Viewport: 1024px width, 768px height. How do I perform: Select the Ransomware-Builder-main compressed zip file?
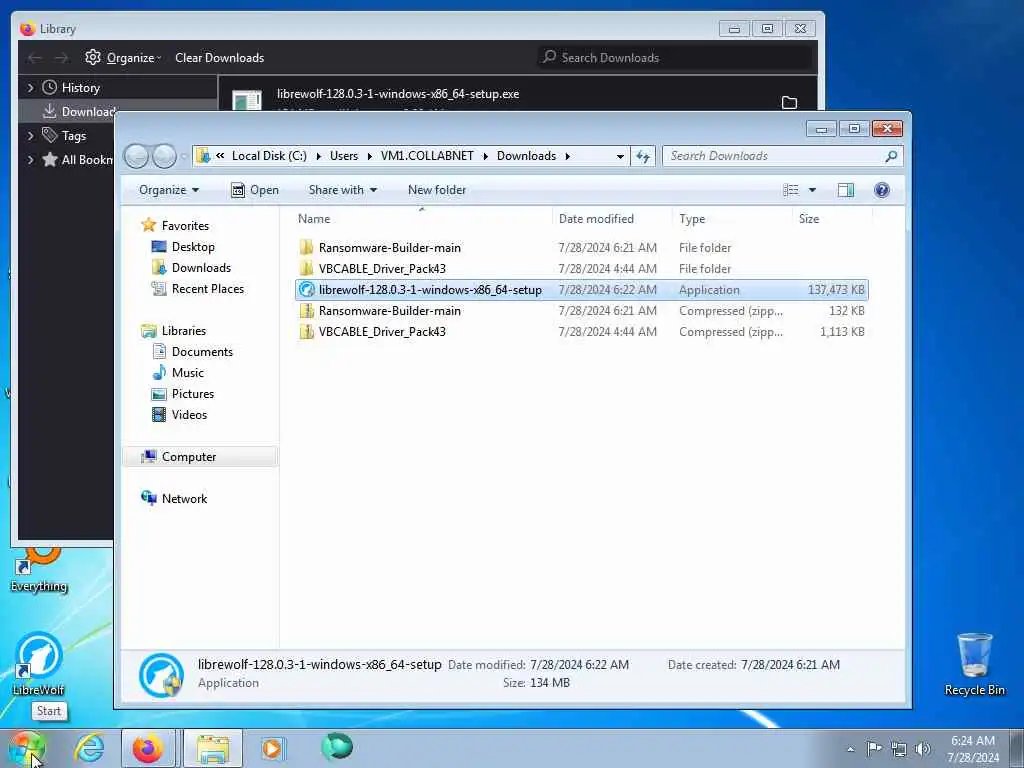point(581,311)
